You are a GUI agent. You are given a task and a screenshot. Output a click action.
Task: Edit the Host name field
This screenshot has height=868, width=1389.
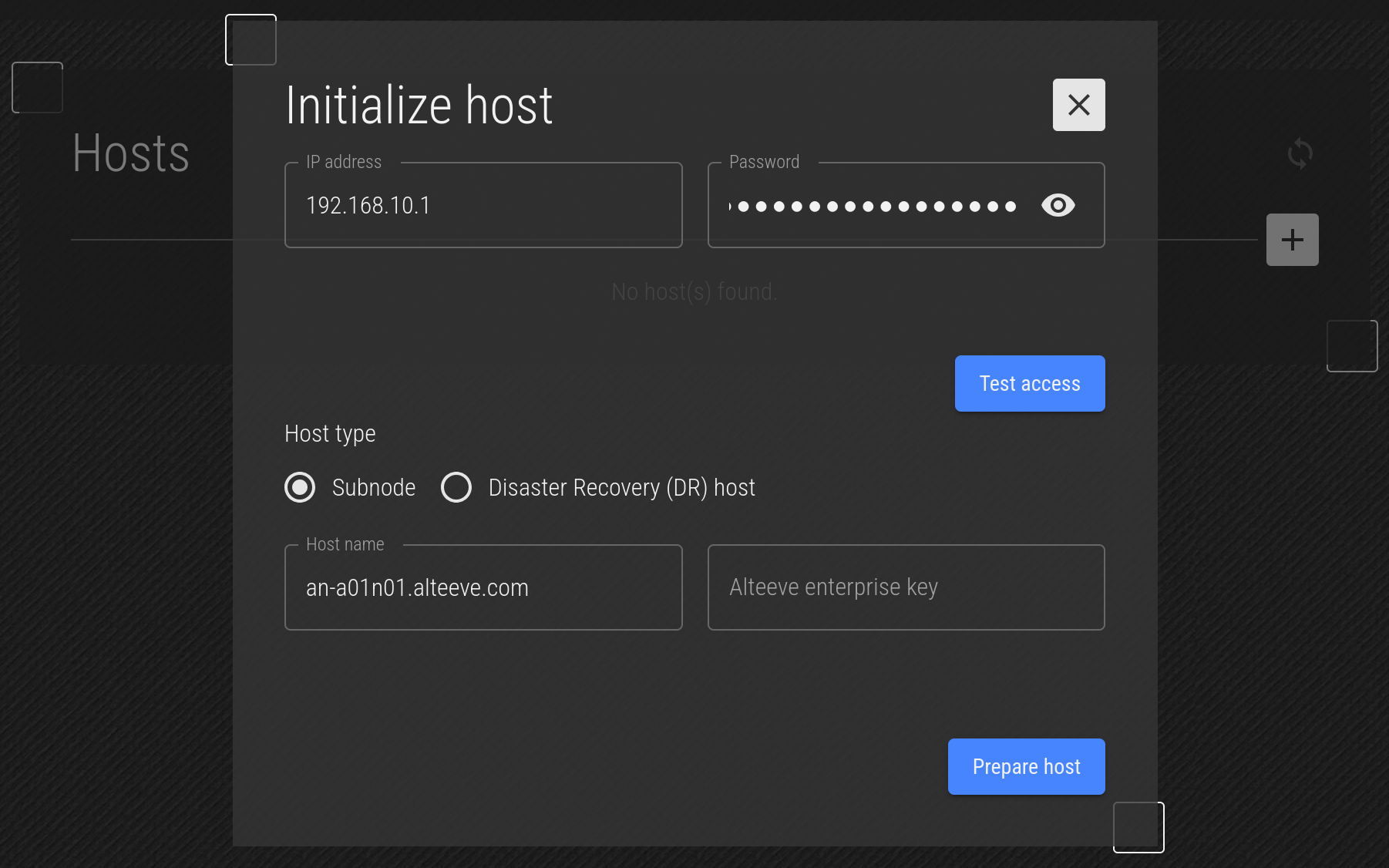(x=483, y=587)
